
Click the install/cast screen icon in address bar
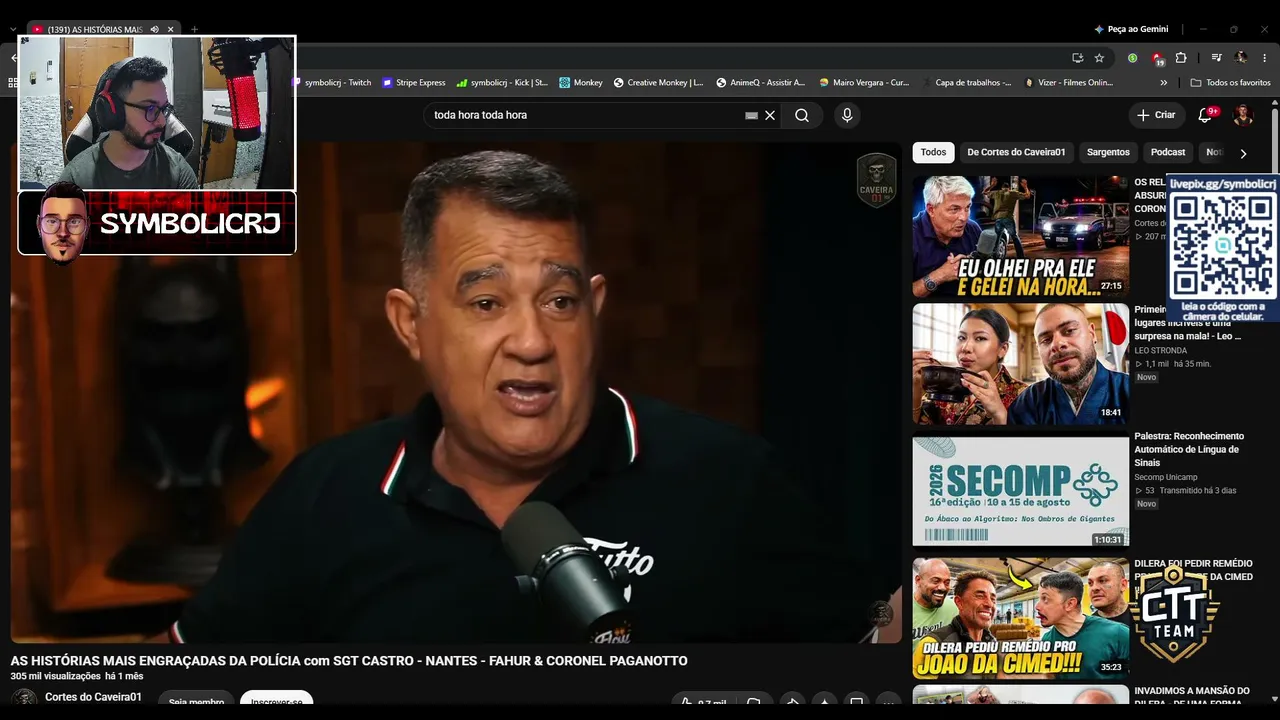pyautogui.click(x=1077, y=58)
